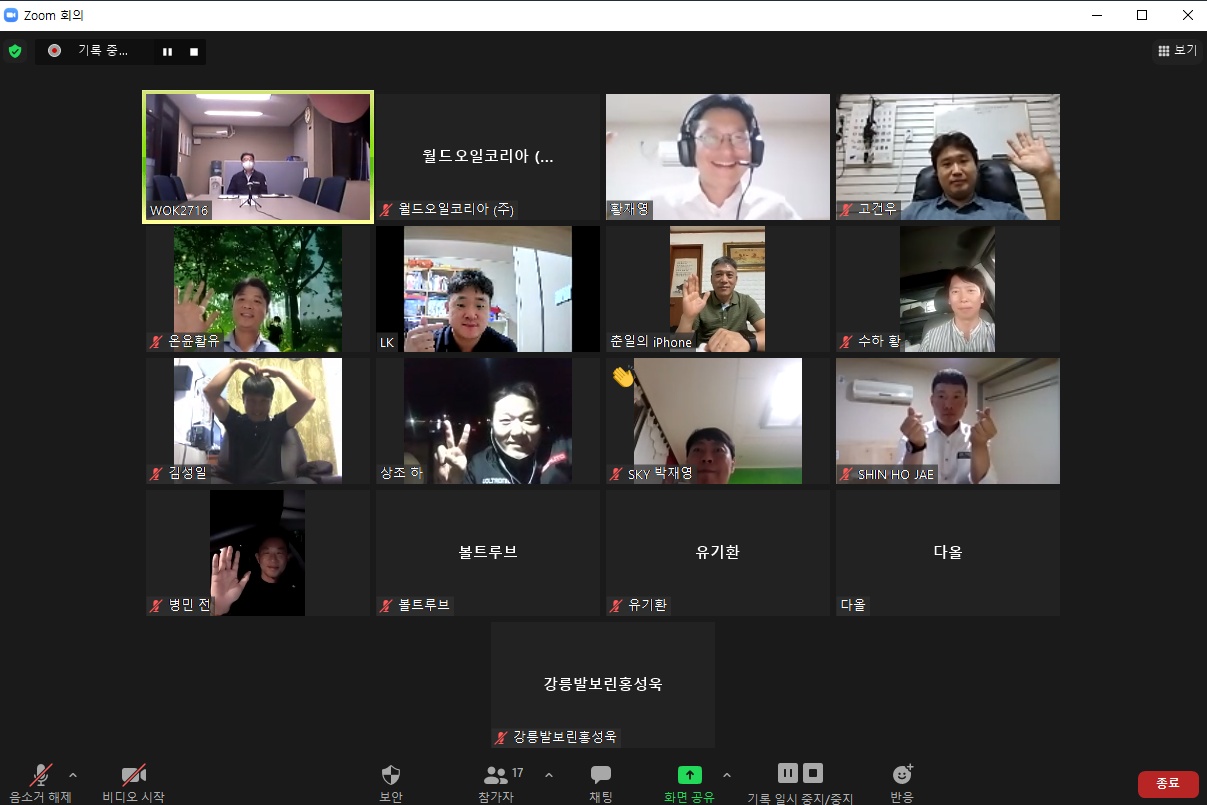Click 상조 하 name label

401,474
